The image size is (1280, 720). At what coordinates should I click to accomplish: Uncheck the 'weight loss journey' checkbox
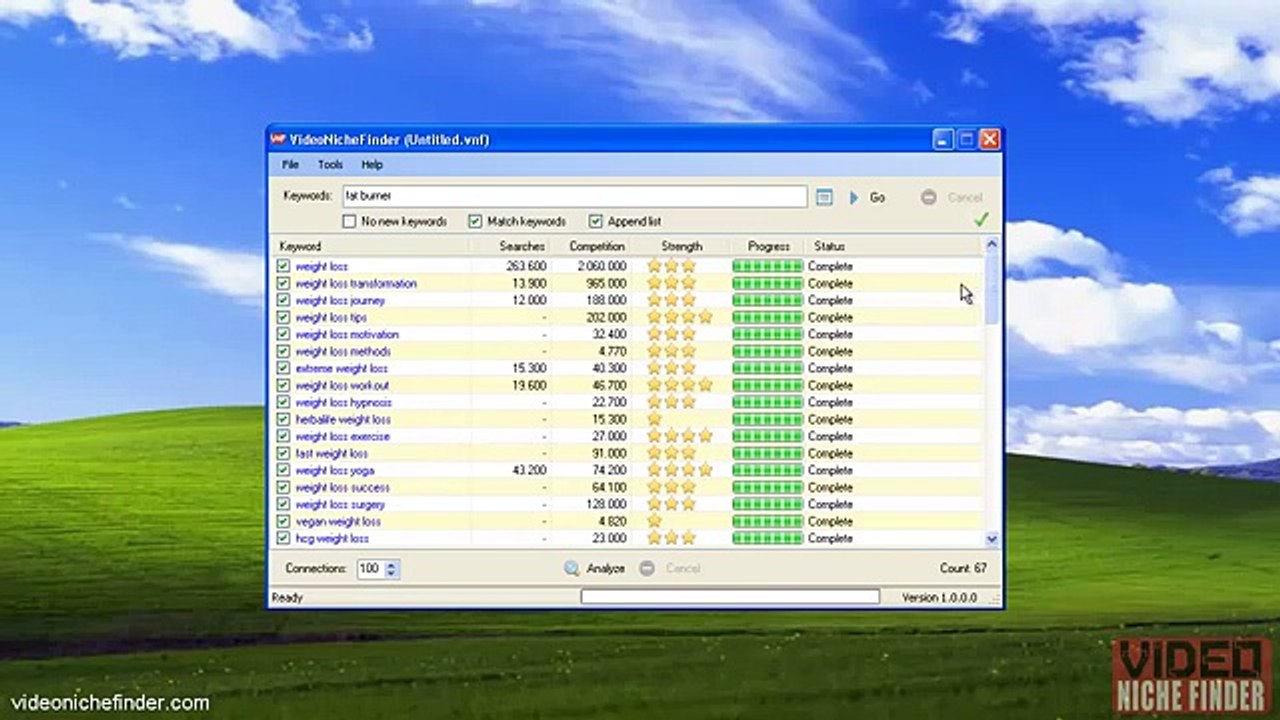[x=283, y=300]
